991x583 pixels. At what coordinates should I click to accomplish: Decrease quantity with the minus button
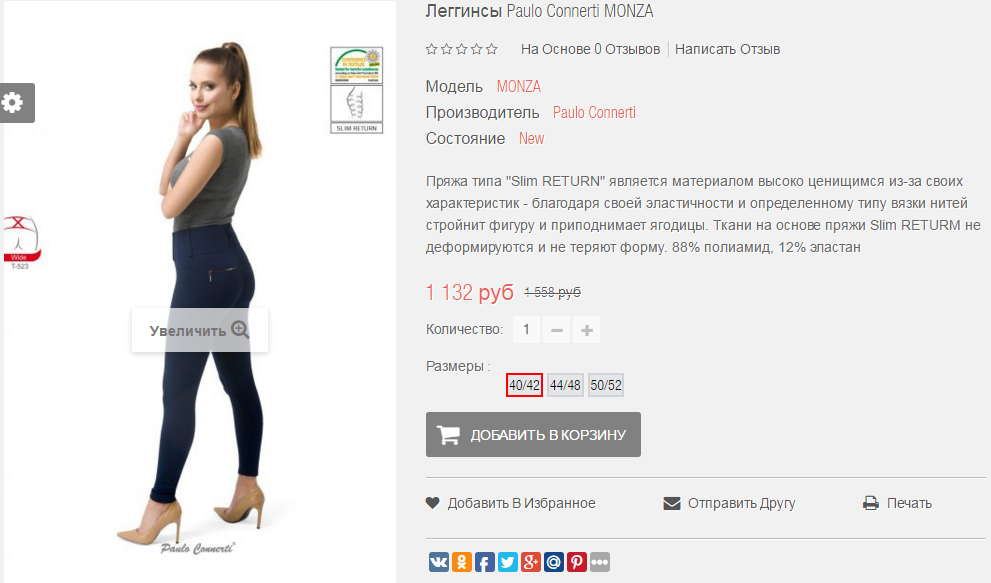[x=557, y=329]
